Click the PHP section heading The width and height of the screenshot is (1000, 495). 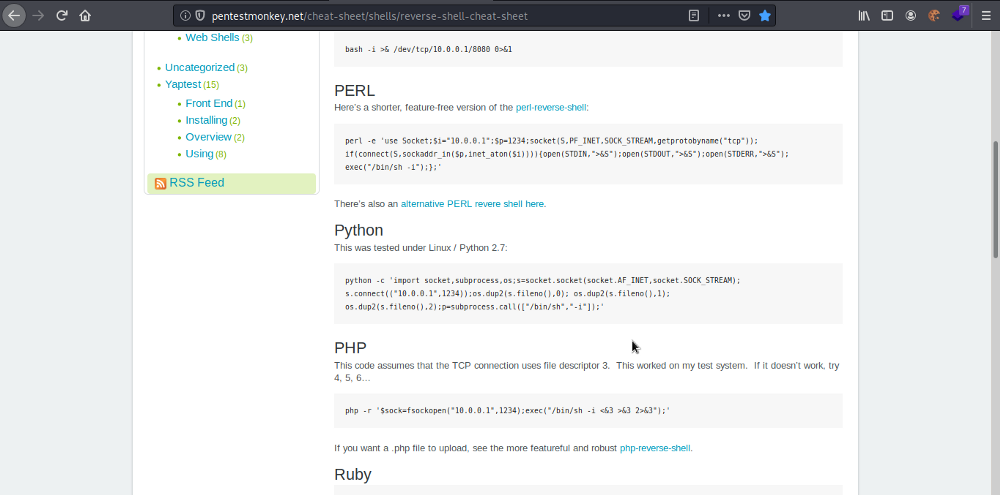pos(350,348)
